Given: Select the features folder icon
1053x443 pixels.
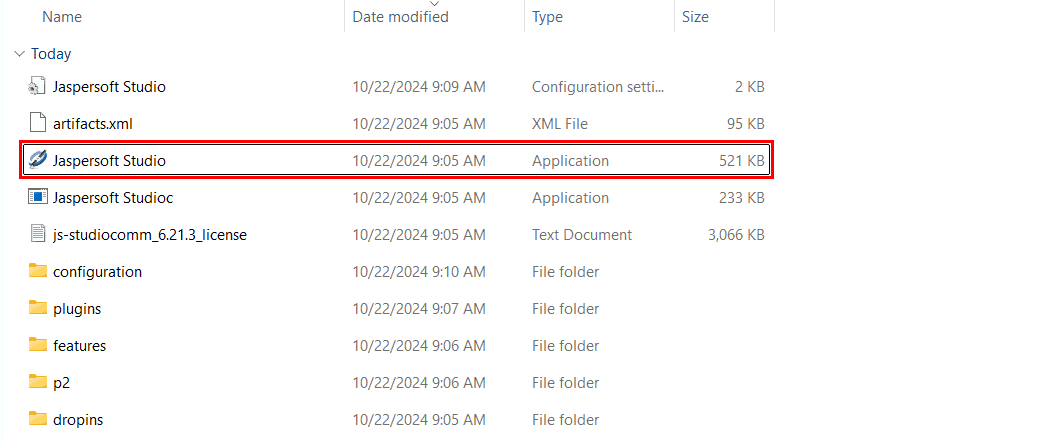Looking at the screenshot, I should point(38,346).
